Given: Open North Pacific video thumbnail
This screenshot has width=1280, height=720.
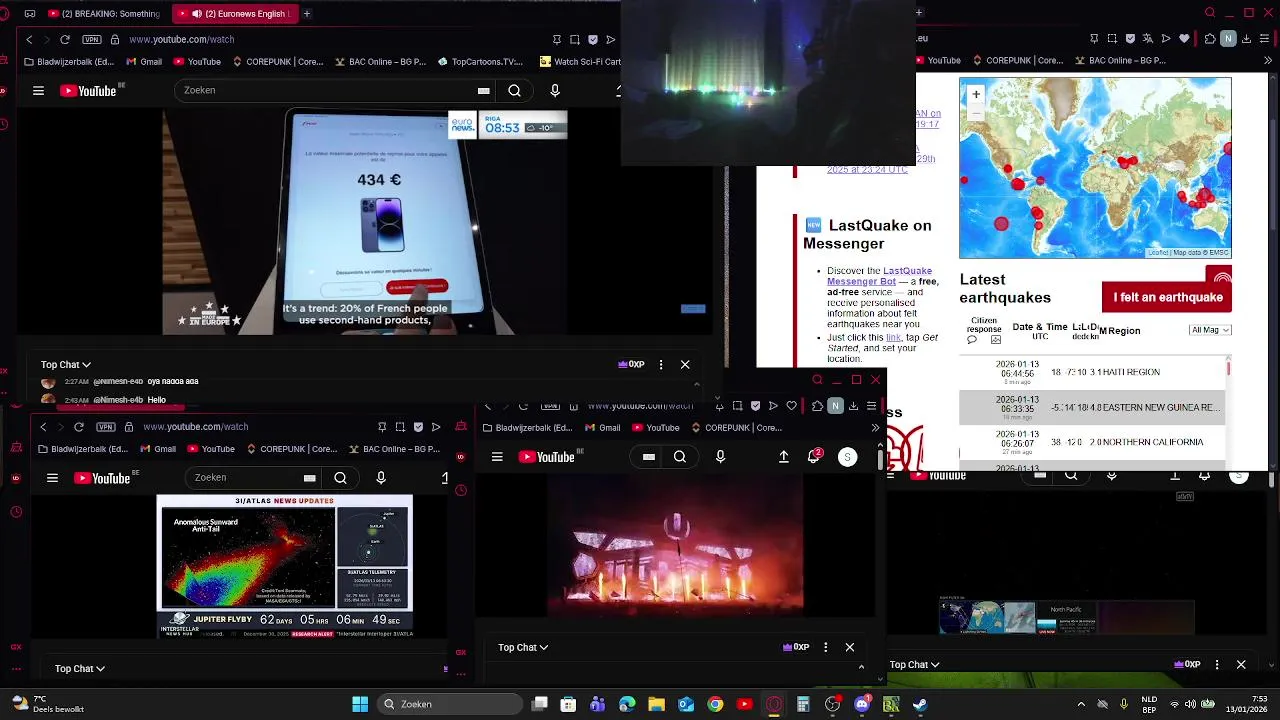Looking at the screenshot, I should click(1066, 618).
